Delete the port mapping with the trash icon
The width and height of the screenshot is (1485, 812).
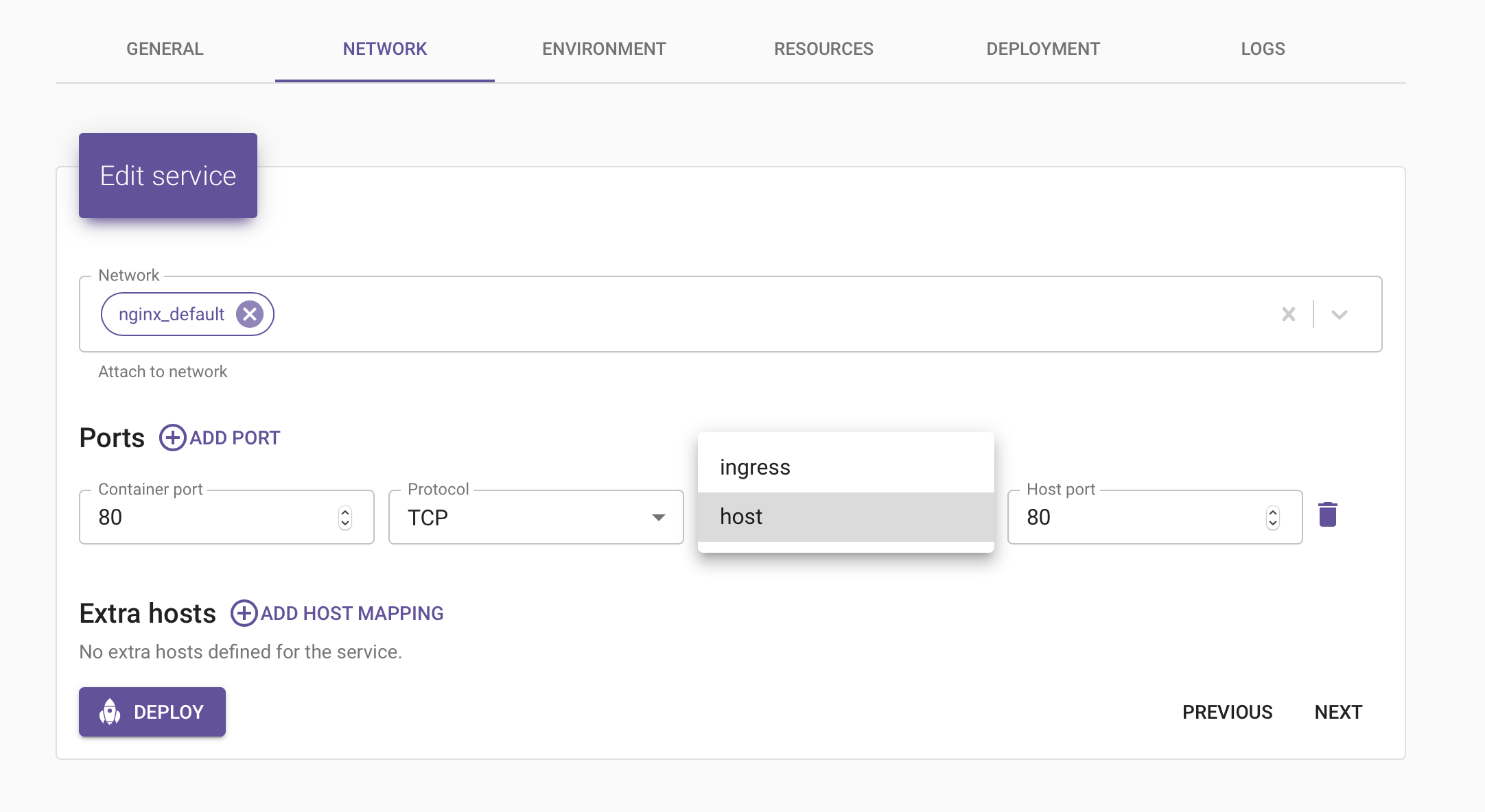pos(1327,514)
